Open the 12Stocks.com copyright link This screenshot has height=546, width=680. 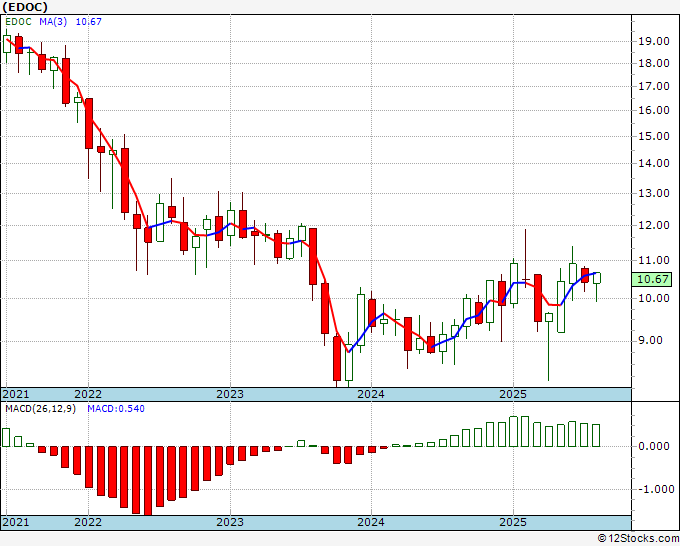638,539
